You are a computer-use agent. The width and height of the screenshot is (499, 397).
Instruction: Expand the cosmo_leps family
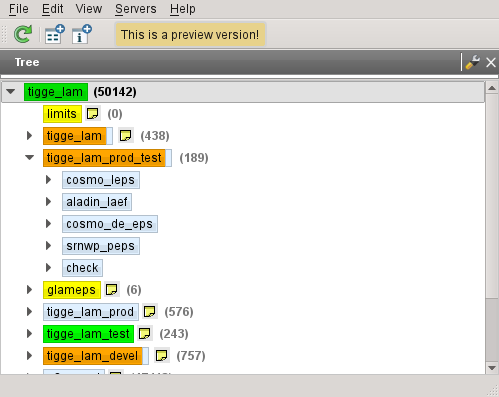(x=48, y=180)
